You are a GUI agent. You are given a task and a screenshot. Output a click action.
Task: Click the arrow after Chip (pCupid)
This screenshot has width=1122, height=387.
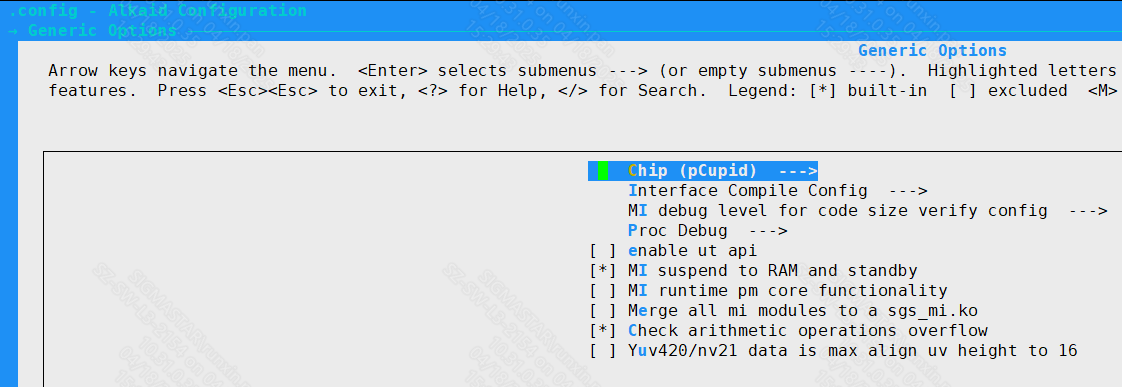click(x=797, y=171)
